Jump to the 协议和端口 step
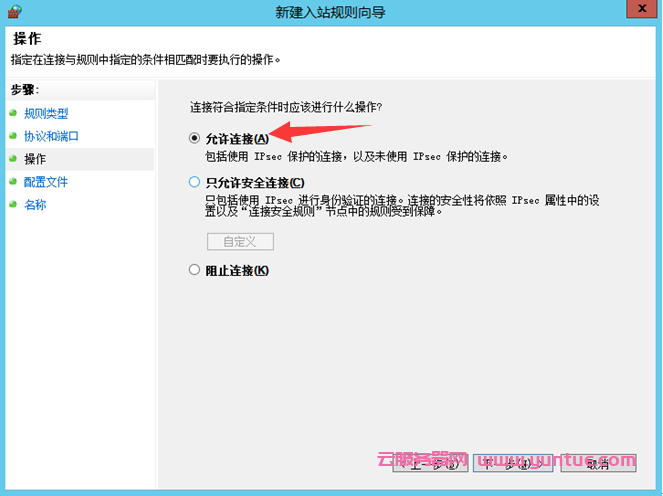The image size is (663, 496). coord(51,136)
